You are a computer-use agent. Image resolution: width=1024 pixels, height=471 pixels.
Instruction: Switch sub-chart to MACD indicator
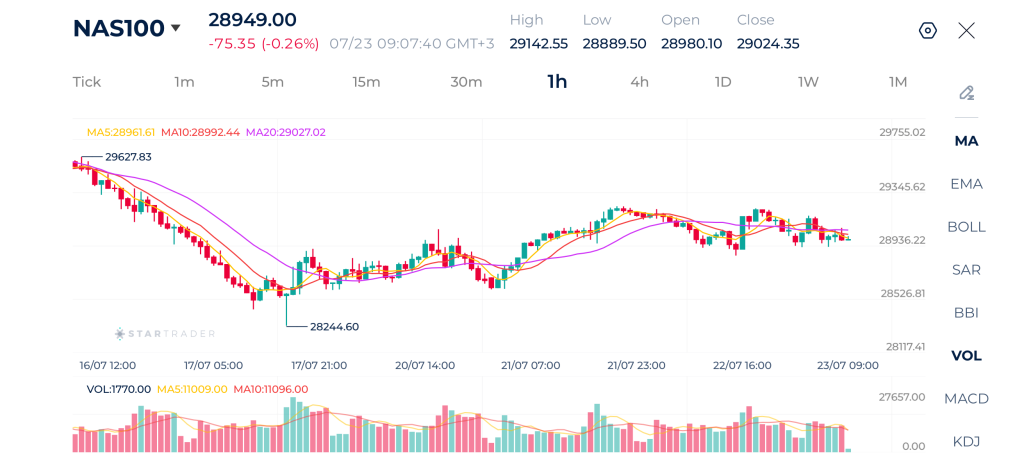967,398
